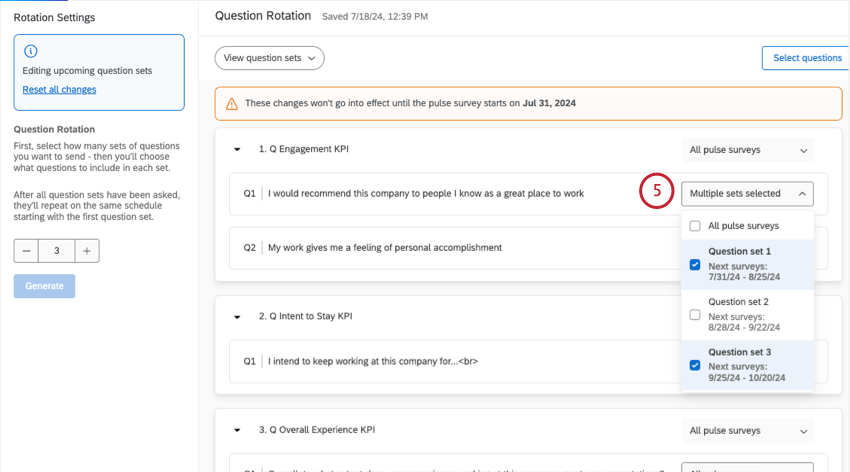Open the Multiple sets selected dropdown
850x472 pixels.
click(x=748, y=193)
